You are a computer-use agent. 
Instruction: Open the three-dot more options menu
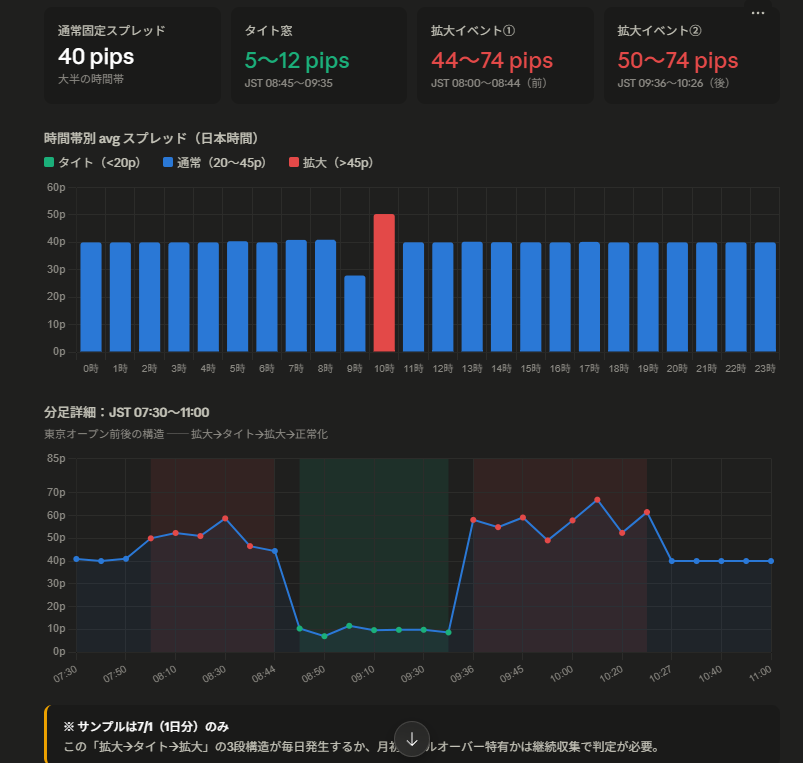click(x=757, y=13)
